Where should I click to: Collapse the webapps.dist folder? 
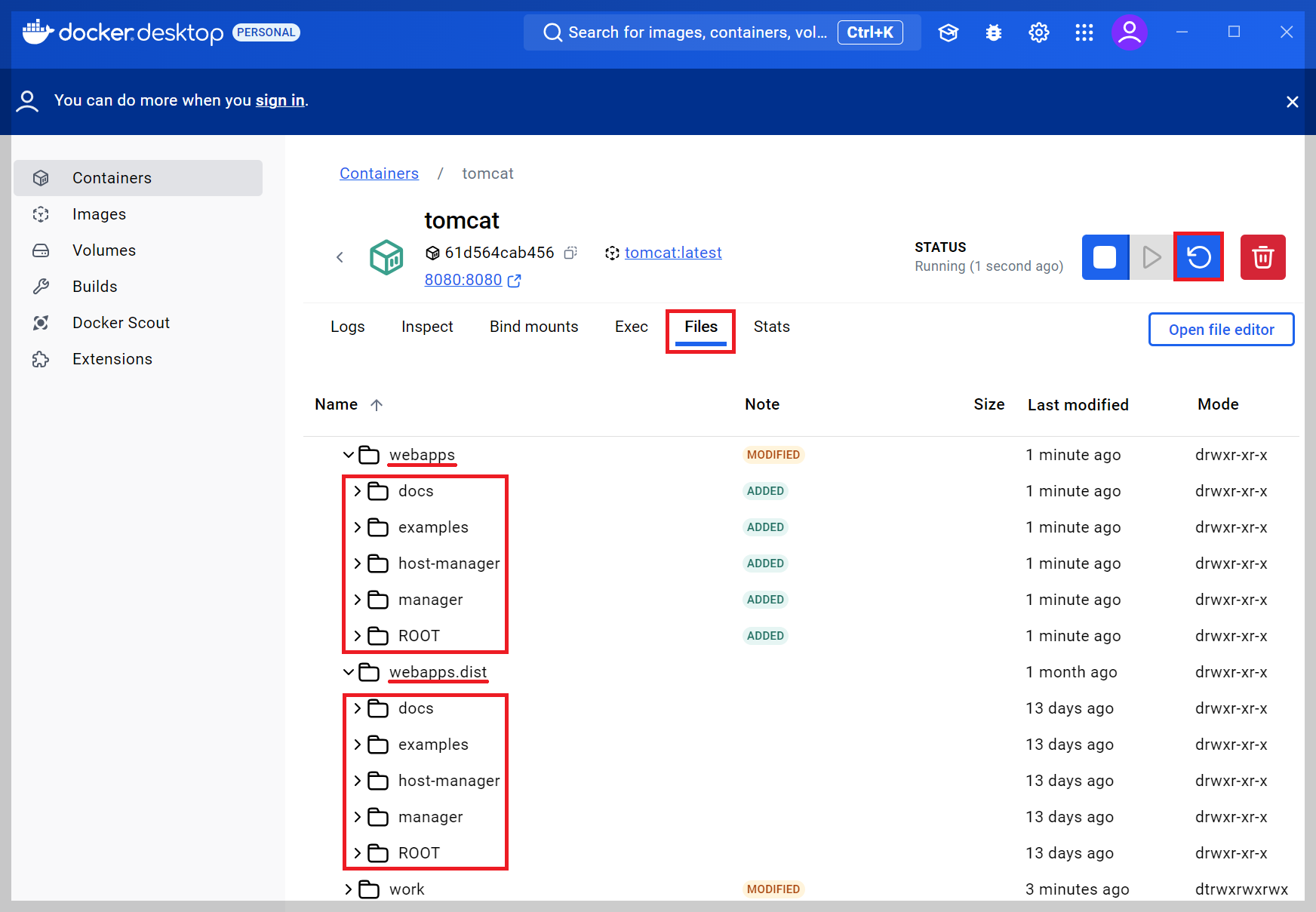tap(349, 672)
